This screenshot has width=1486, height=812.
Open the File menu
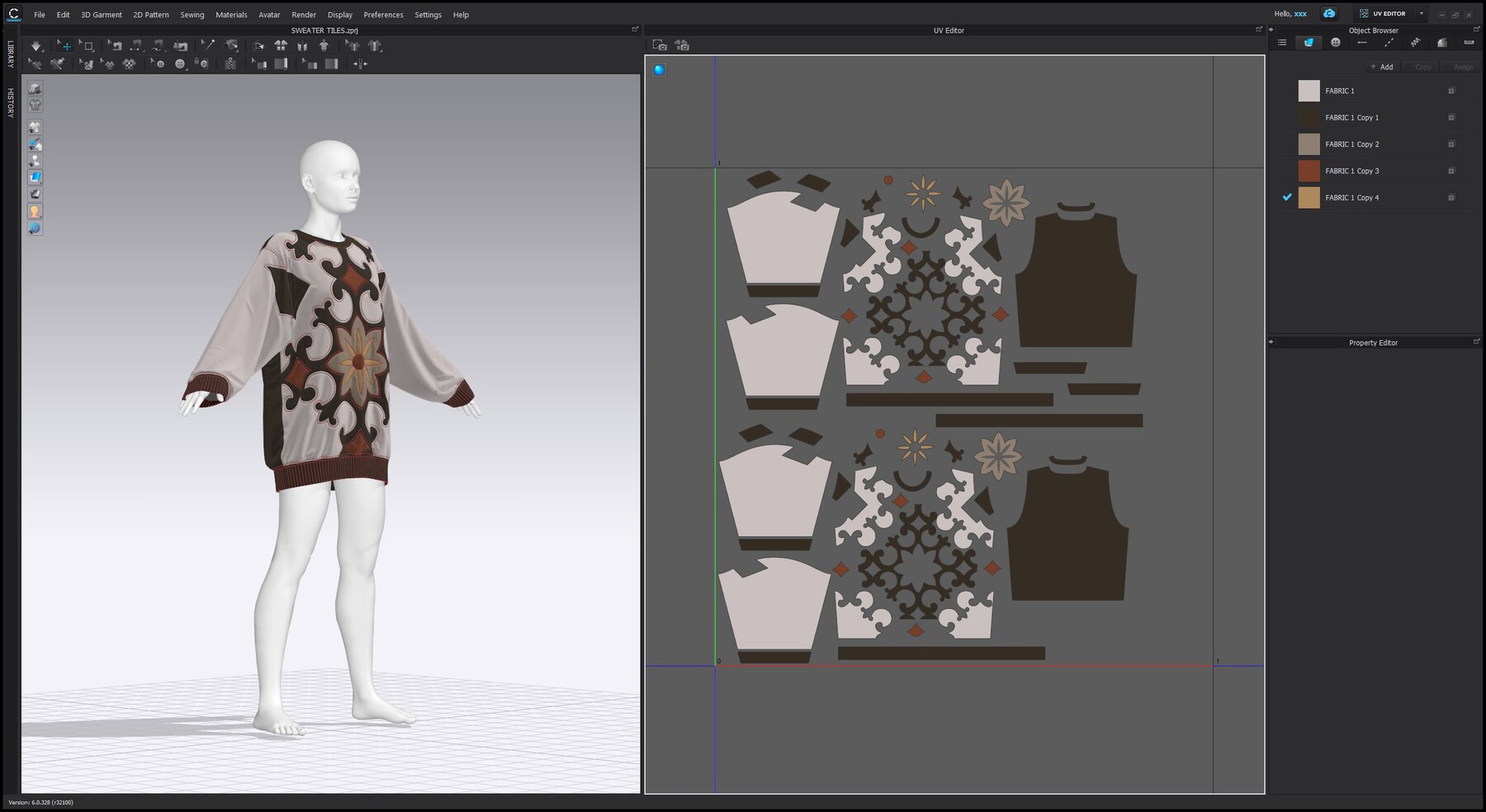40,15
